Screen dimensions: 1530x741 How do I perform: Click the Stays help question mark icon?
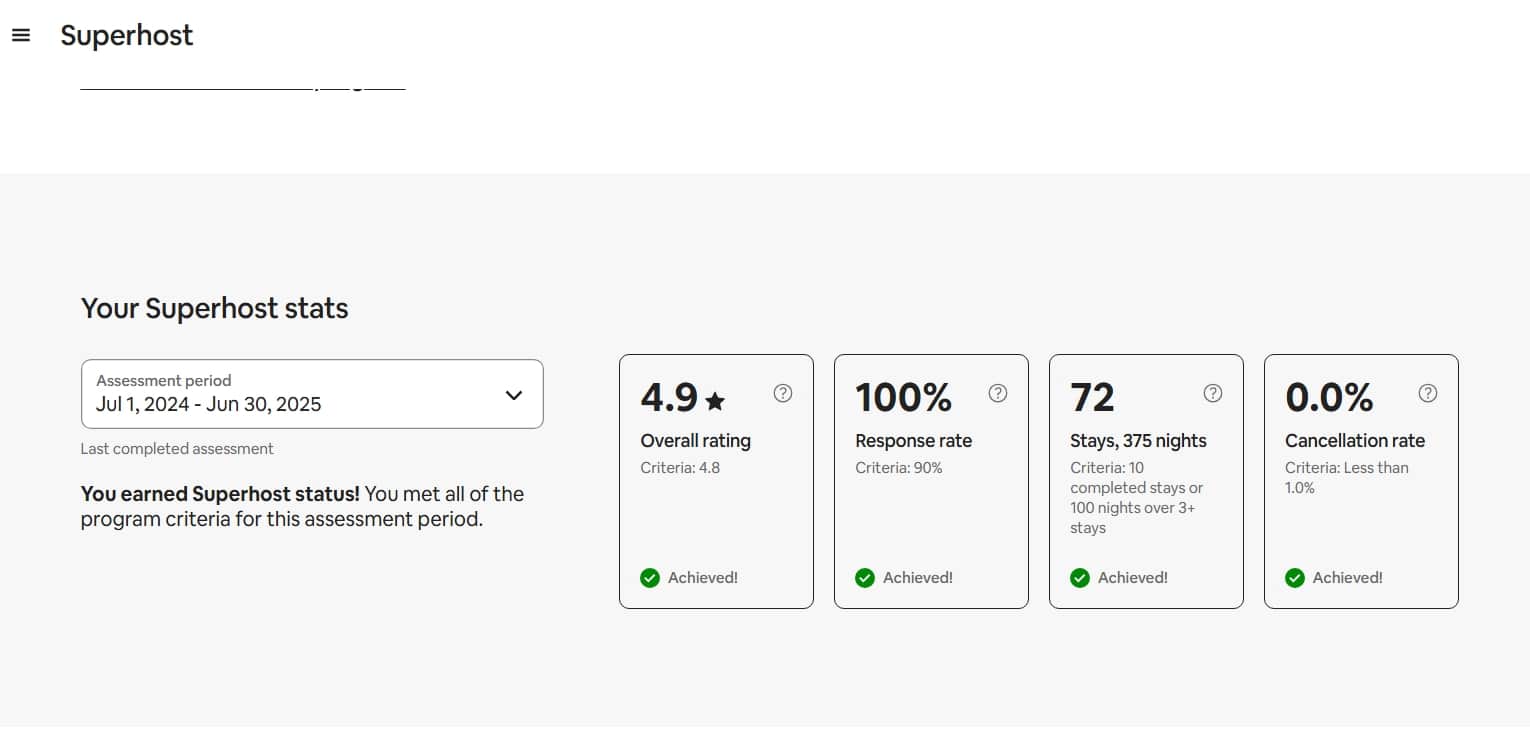coord(1213,393)
